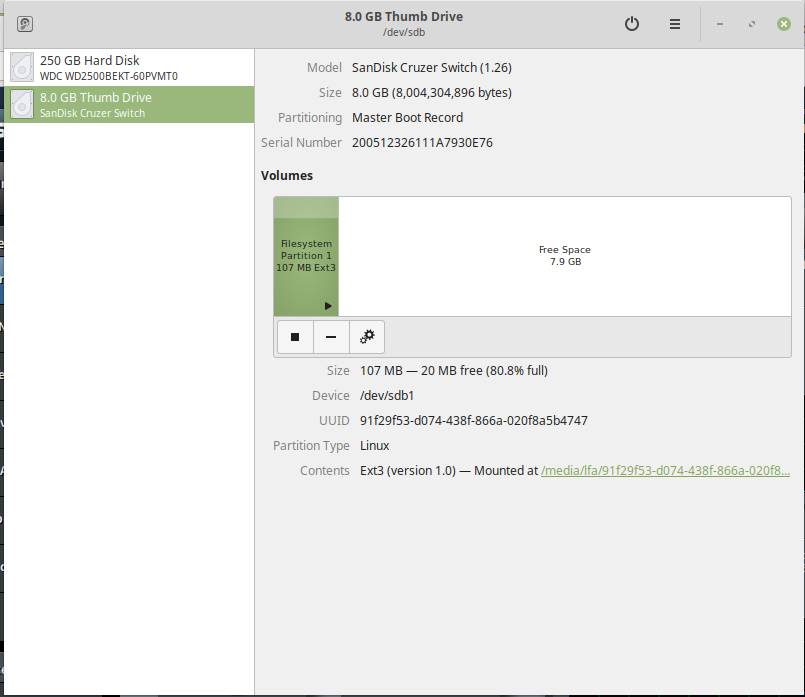
Task: Close the Disks window
Action: pos(783,24)
